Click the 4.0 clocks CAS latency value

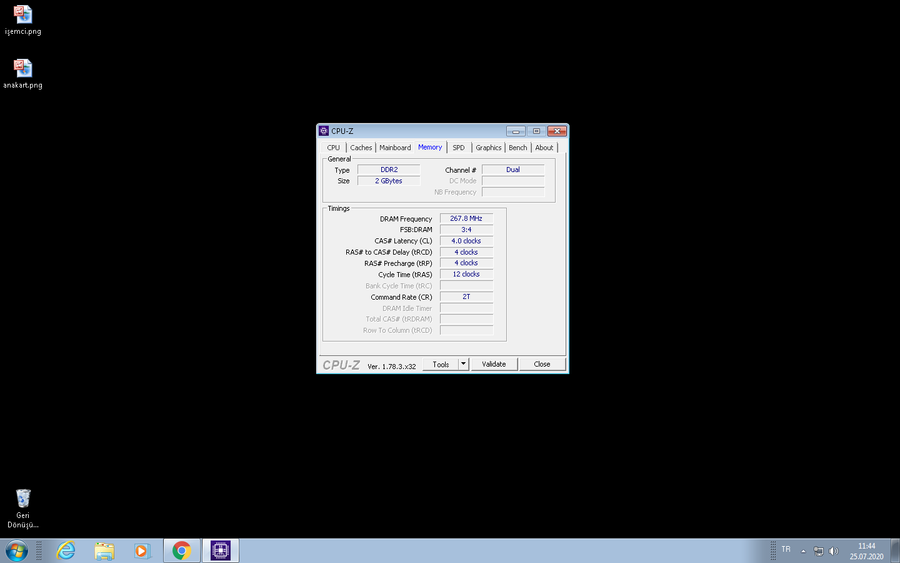click(x=466, y=241)
